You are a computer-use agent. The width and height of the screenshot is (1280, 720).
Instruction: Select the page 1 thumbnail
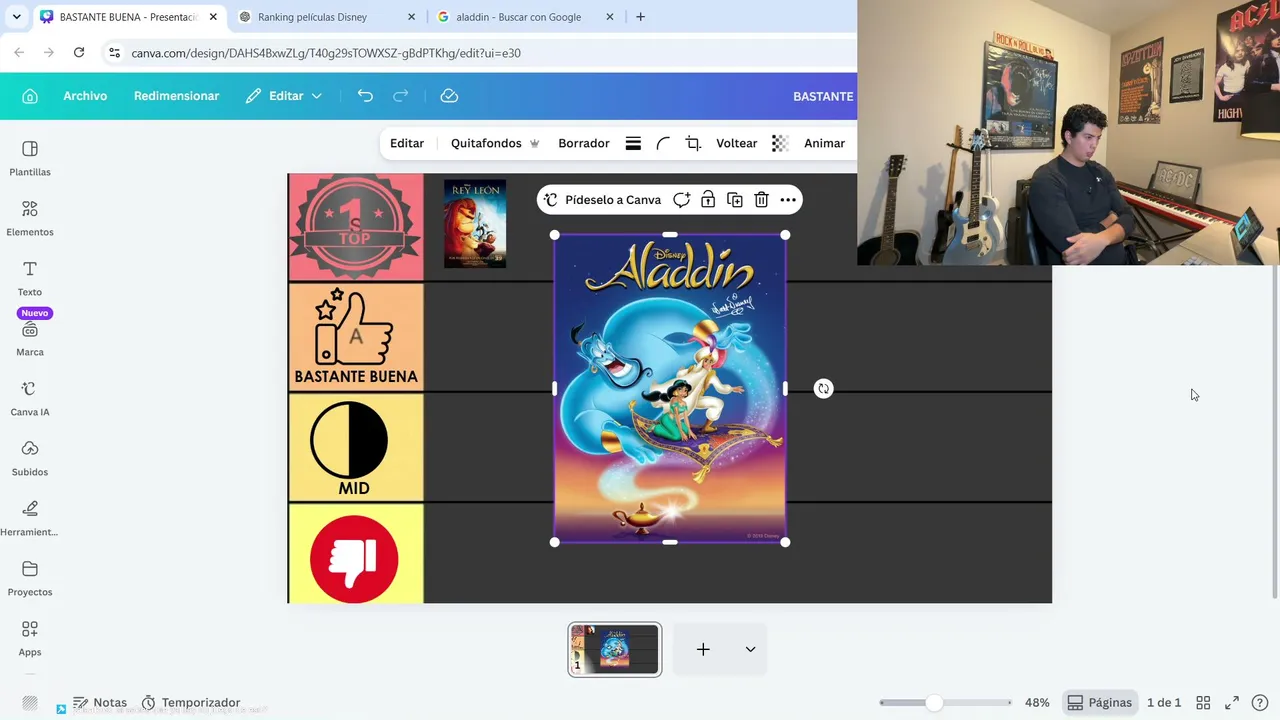pyautogui.click(x=615, y=650)
